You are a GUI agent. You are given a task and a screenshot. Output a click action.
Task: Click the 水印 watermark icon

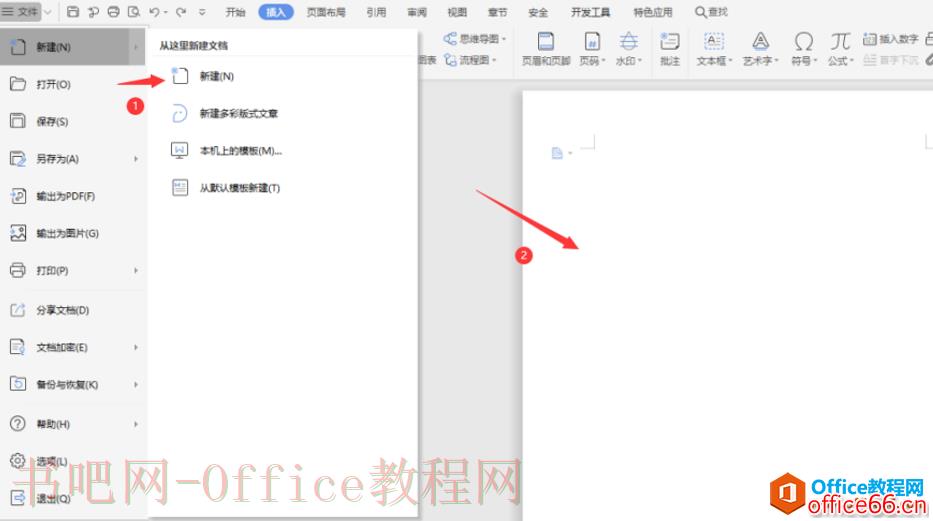click(628, 42)
